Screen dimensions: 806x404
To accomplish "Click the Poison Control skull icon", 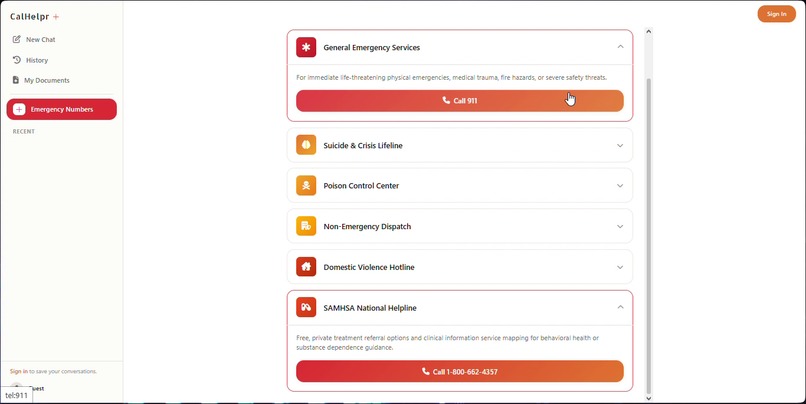I will (306, 186).
